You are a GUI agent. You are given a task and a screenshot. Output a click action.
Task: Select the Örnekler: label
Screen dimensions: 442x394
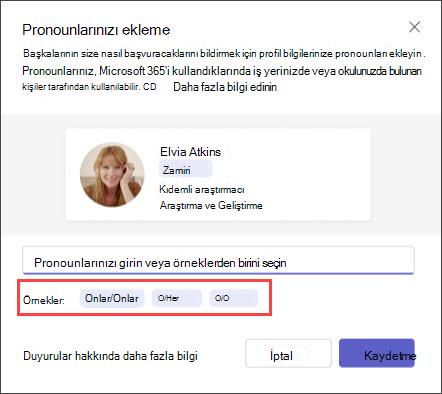click(44, 300)
